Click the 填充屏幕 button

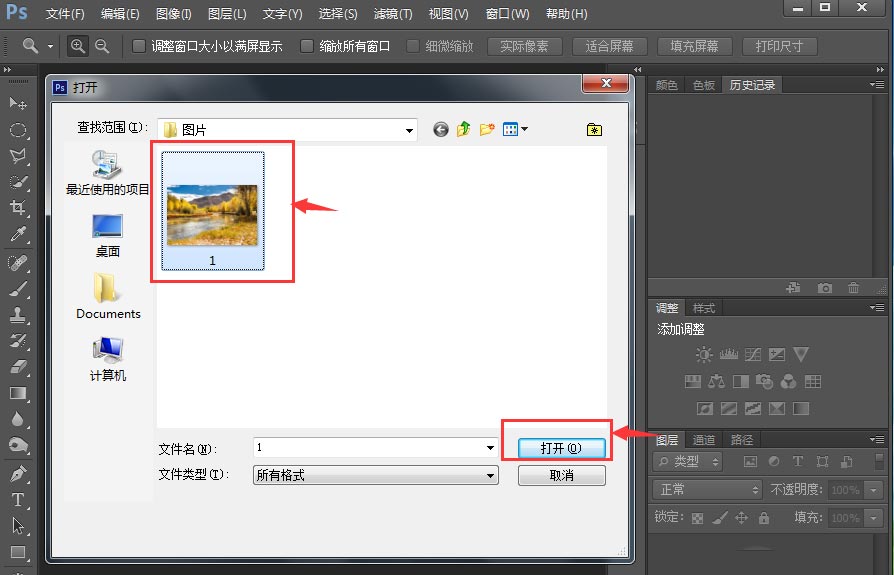coord(694,46)
